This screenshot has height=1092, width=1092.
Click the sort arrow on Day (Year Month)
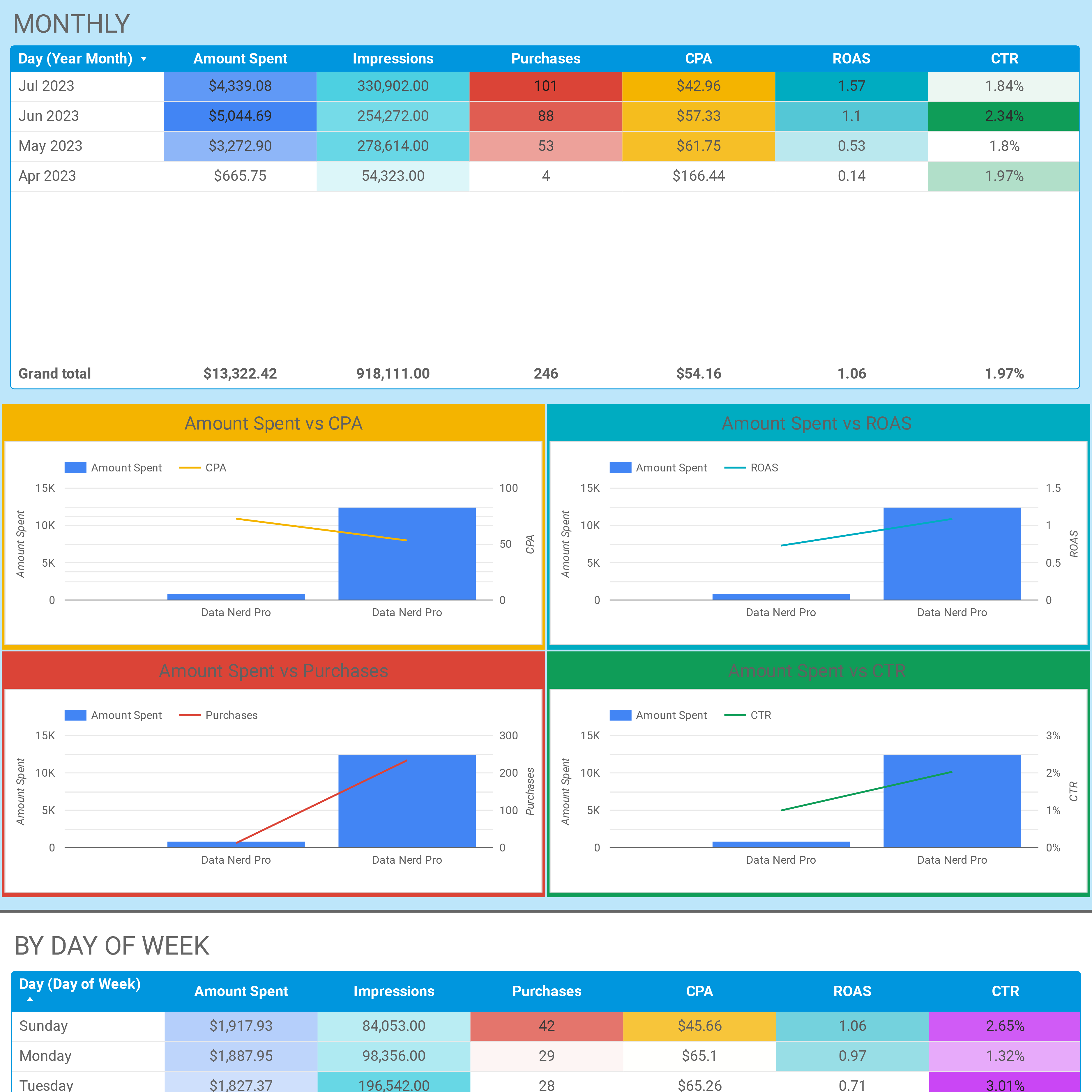(x=144, y=59)
